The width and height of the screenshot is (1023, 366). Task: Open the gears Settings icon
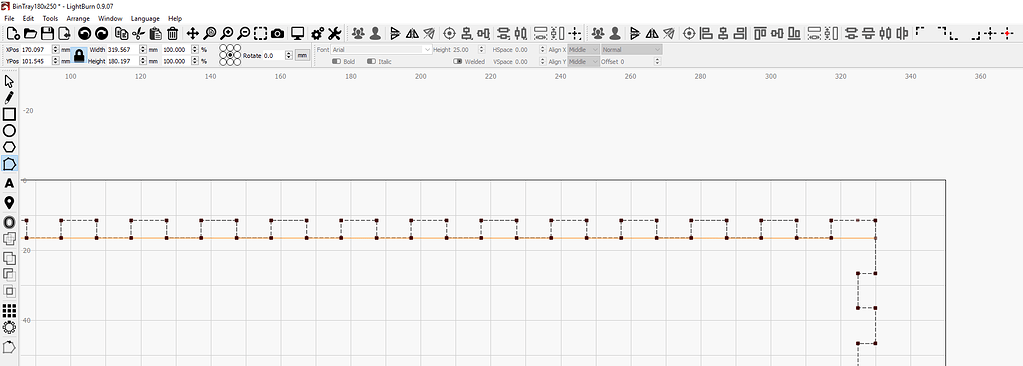pyautogui.click(x=318, y=33)
